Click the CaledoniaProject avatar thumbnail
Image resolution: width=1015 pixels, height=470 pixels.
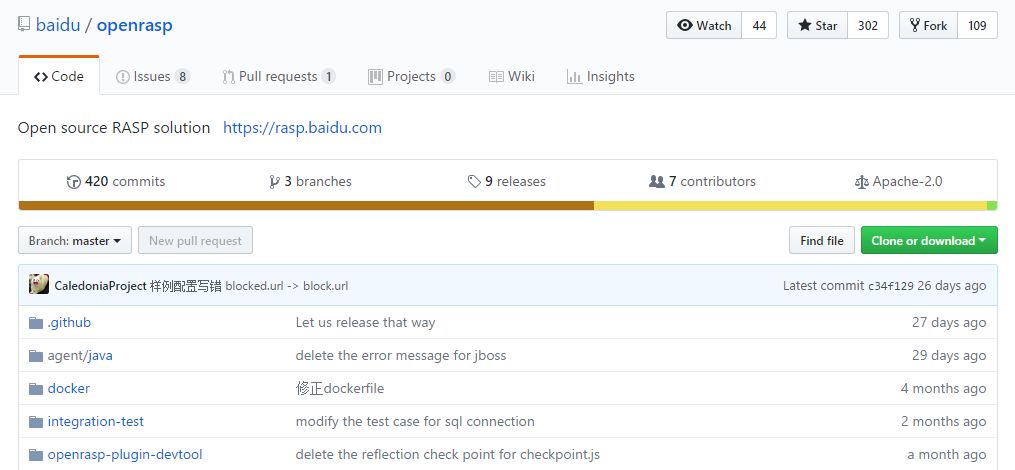pos(39,285)
